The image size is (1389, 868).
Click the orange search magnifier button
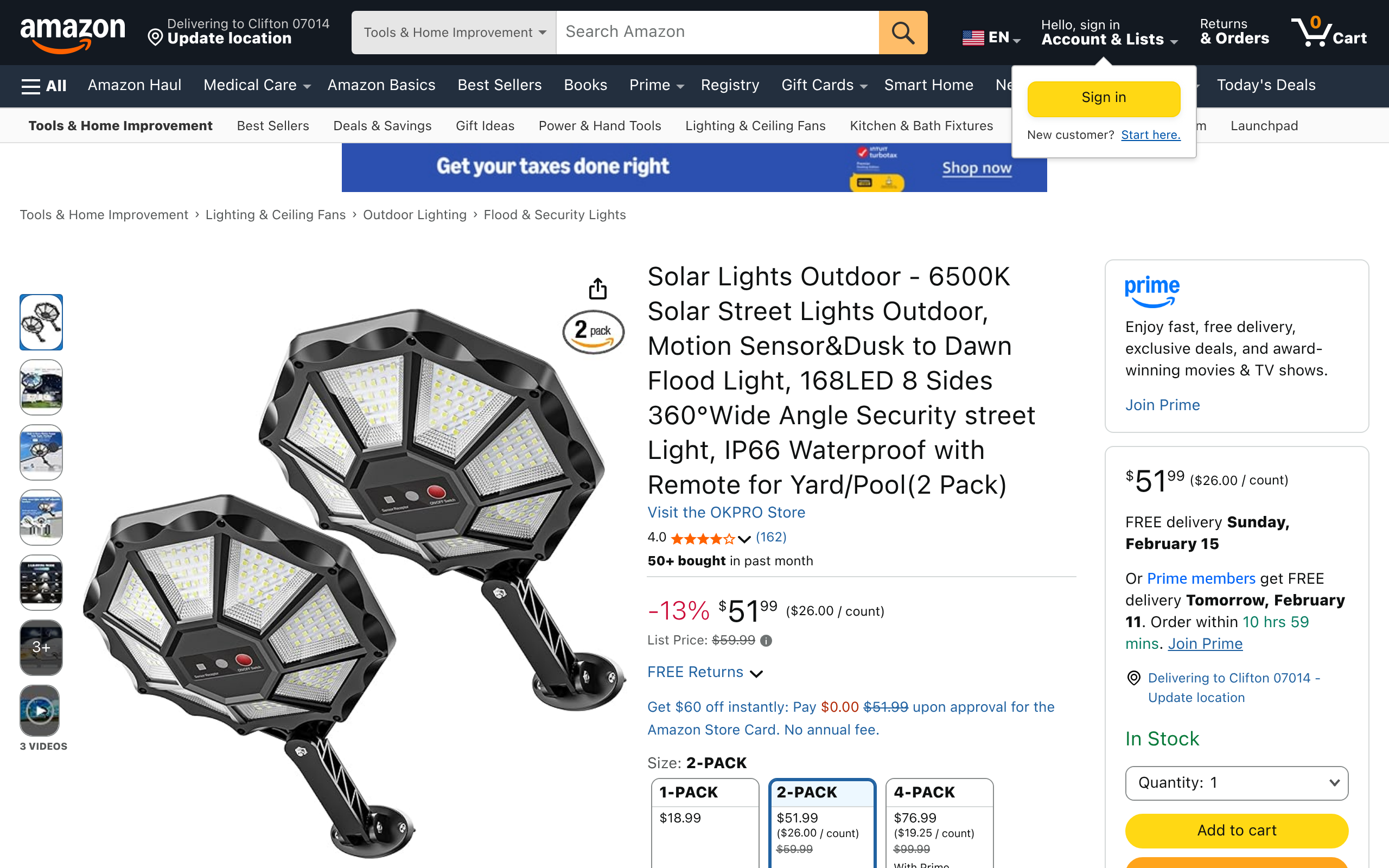tap(902, 33)
